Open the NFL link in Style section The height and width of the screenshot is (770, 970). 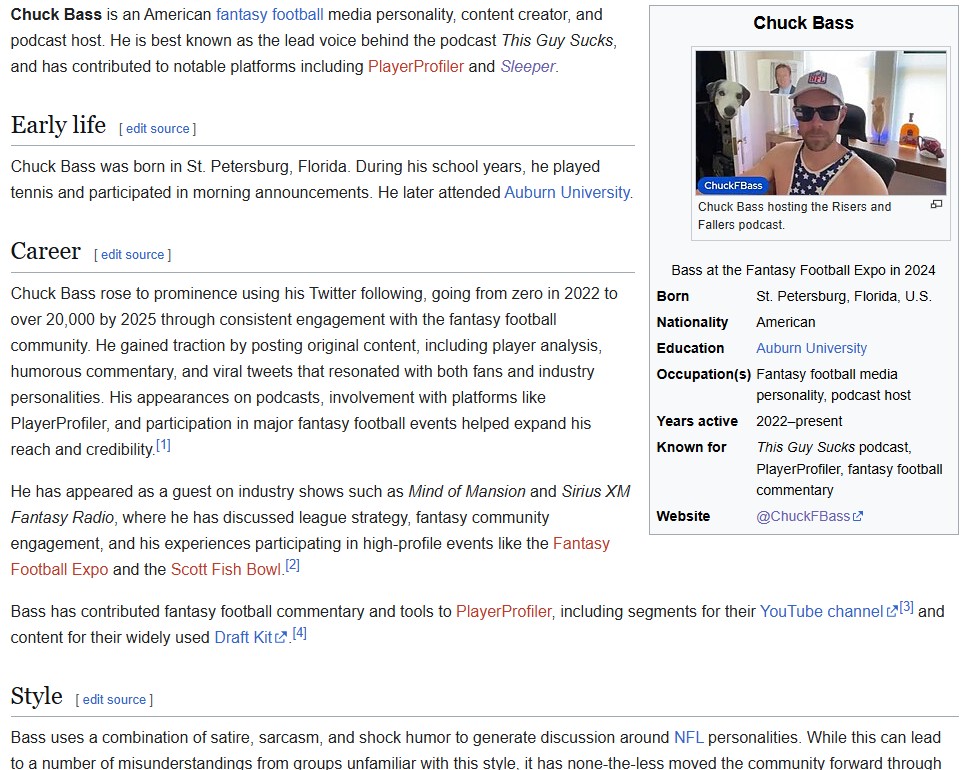(689, 737)
